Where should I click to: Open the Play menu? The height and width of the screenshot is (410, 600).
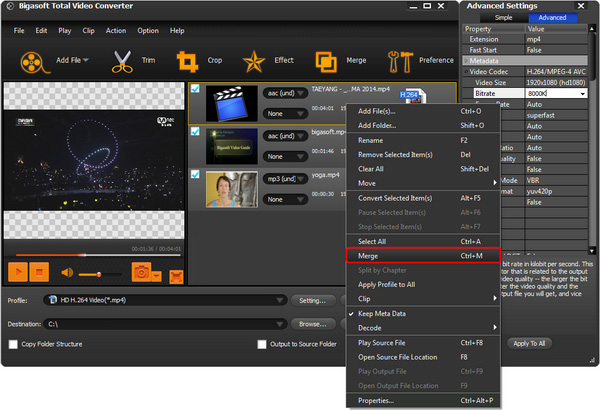point(65,31)
